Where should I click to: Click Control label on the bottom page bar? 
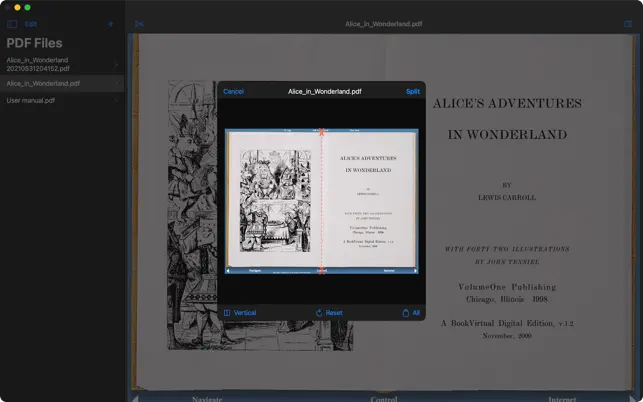[x=384, y=399]
